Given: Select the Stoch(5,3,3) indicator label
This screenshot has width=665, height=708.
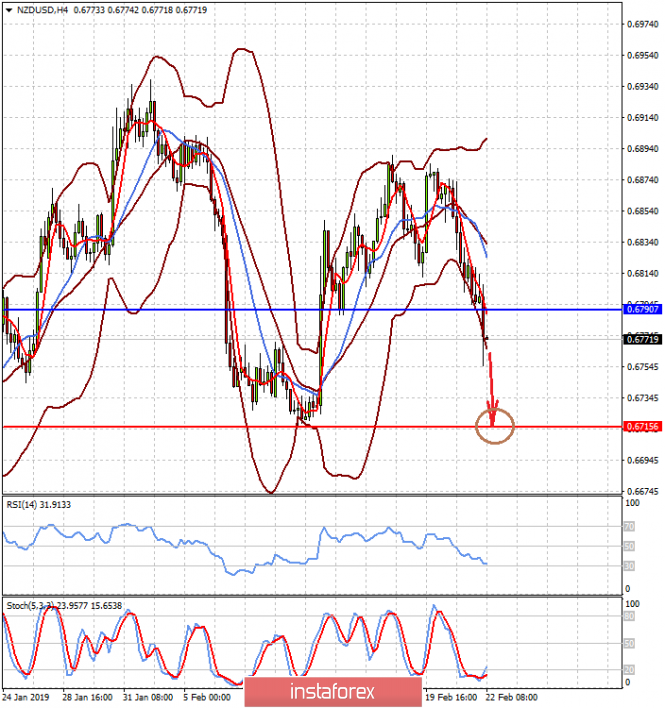Looking at the screenshot, I should coord(64,606).
